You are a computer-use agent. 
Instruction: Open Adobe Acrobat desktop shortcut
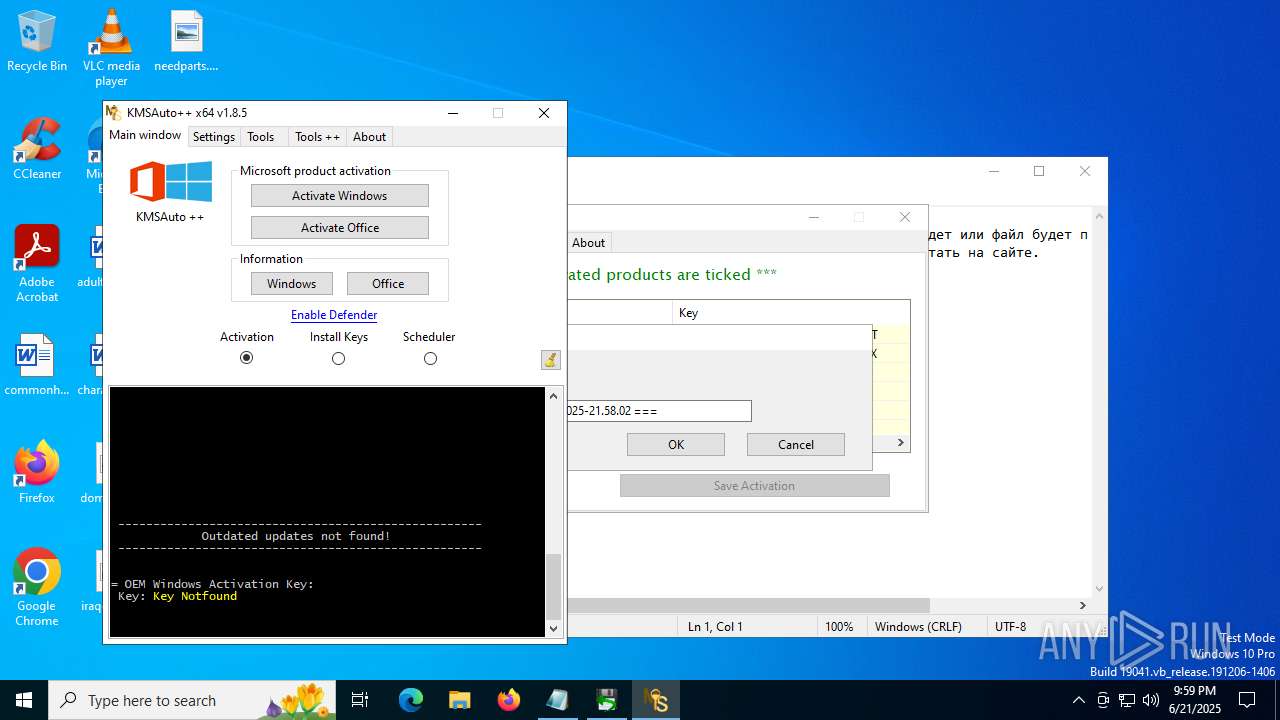coord(37,264)
